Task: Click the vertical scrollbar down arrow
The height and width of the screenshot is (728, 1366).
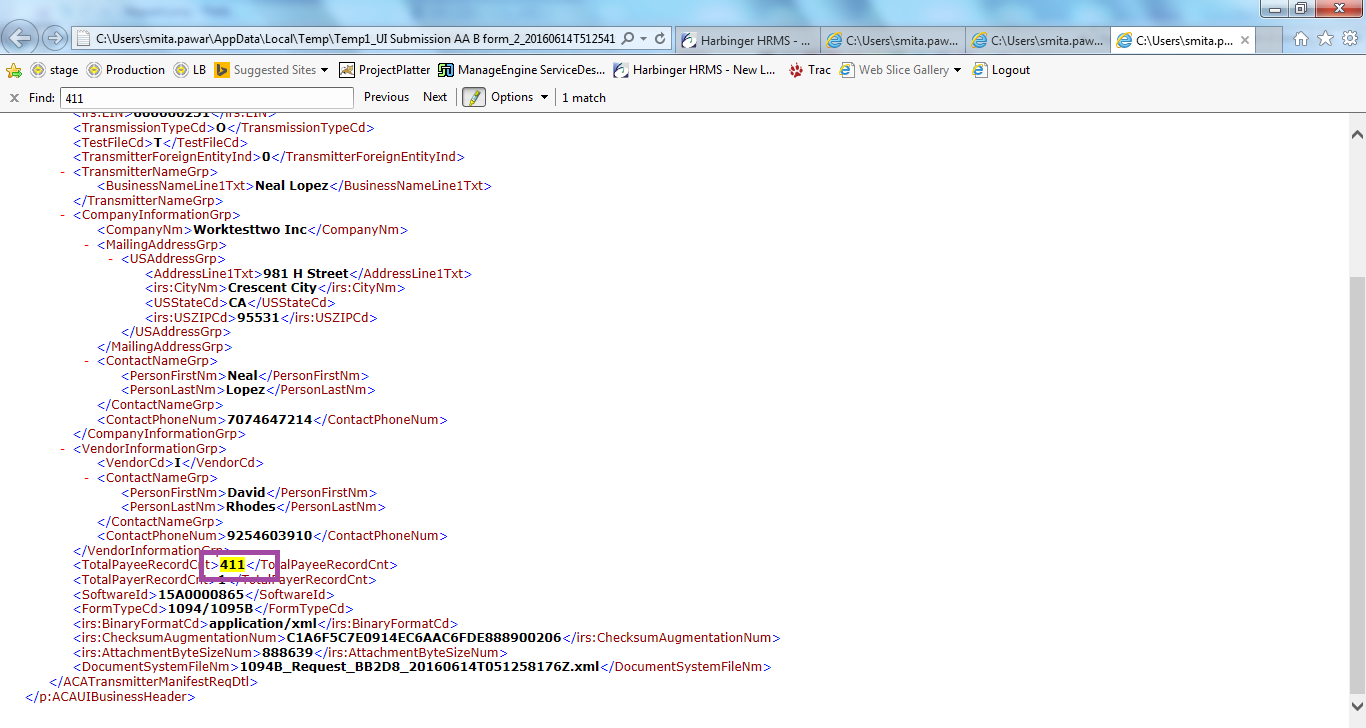Action: pos(1357,707)
